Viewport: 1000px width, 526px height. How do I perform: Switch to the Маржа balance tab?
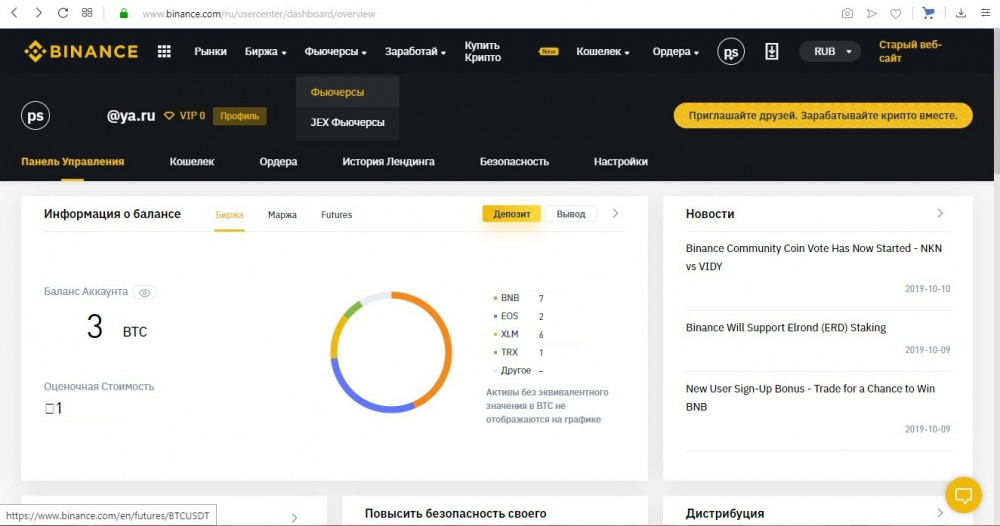(x=282, y=215)
